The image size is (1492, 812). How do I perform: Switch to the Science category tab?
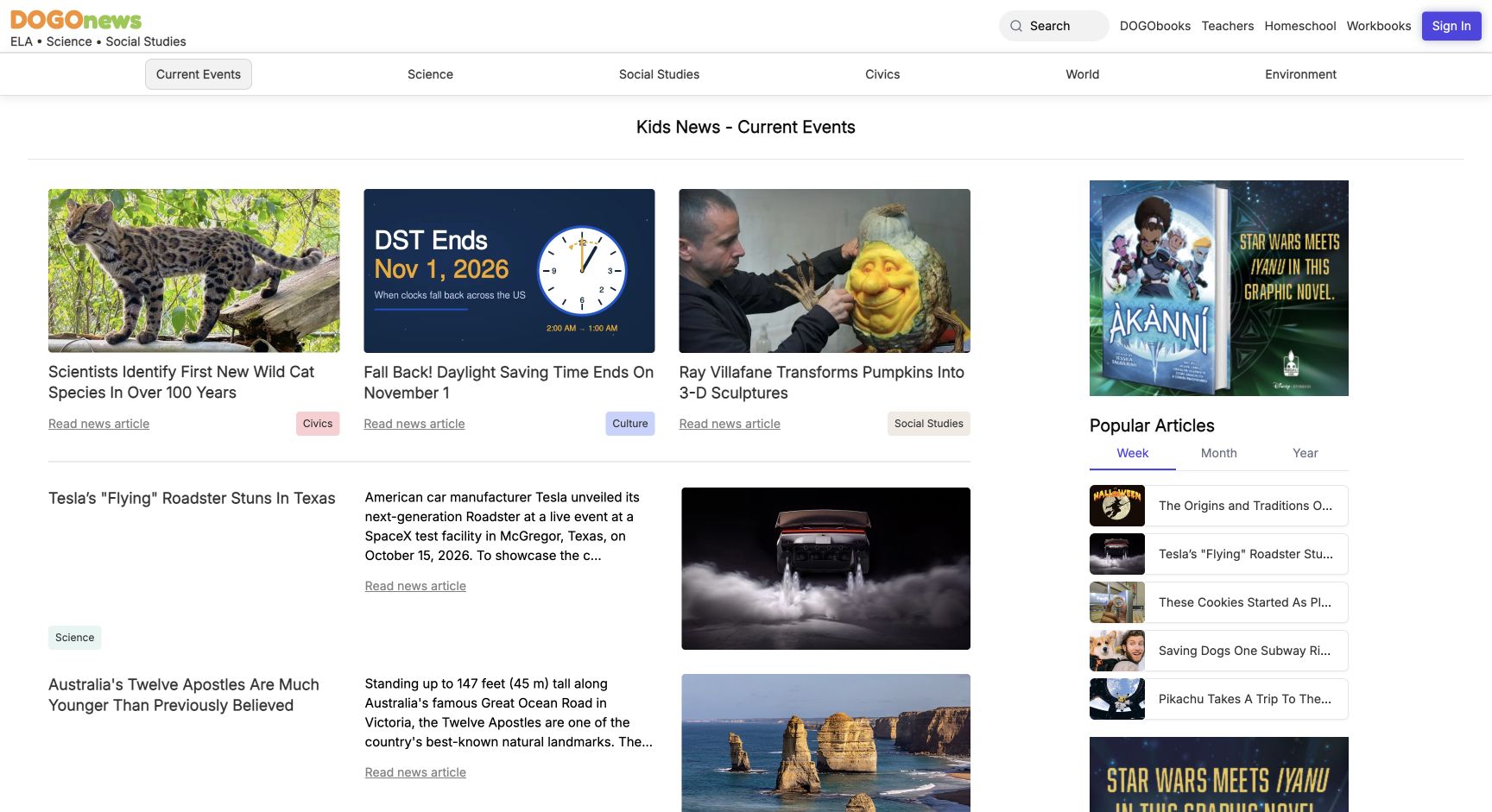[x=430, y=74]
